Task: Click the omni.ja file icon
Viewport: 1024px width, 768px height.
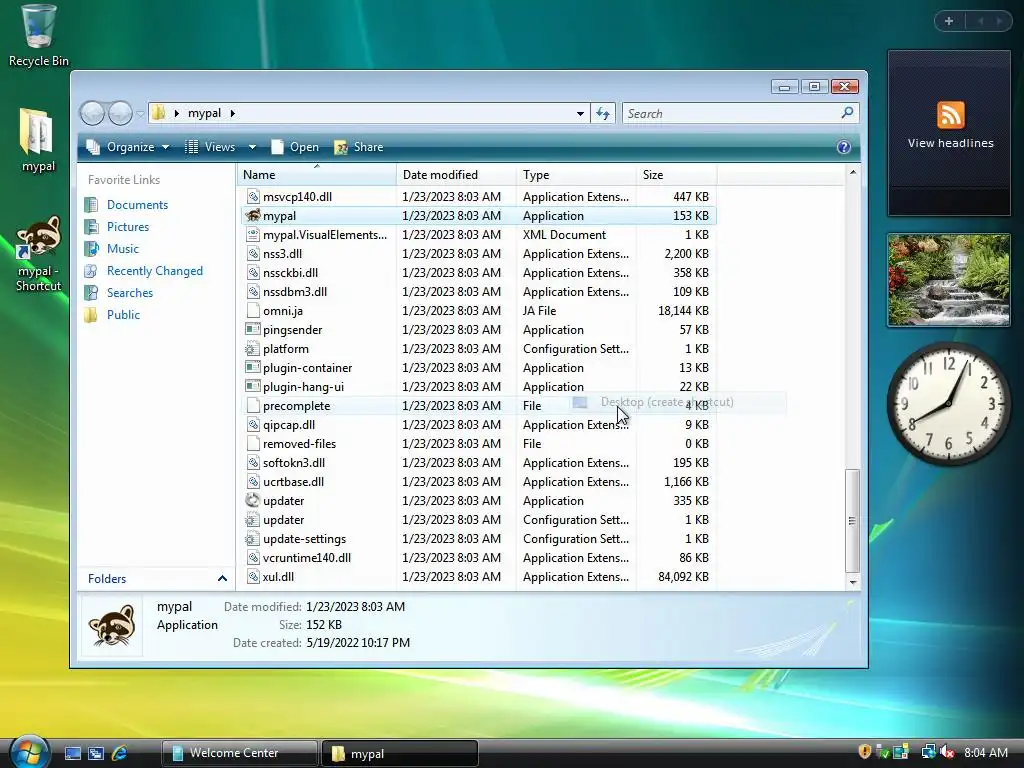Action: (253, 311)
